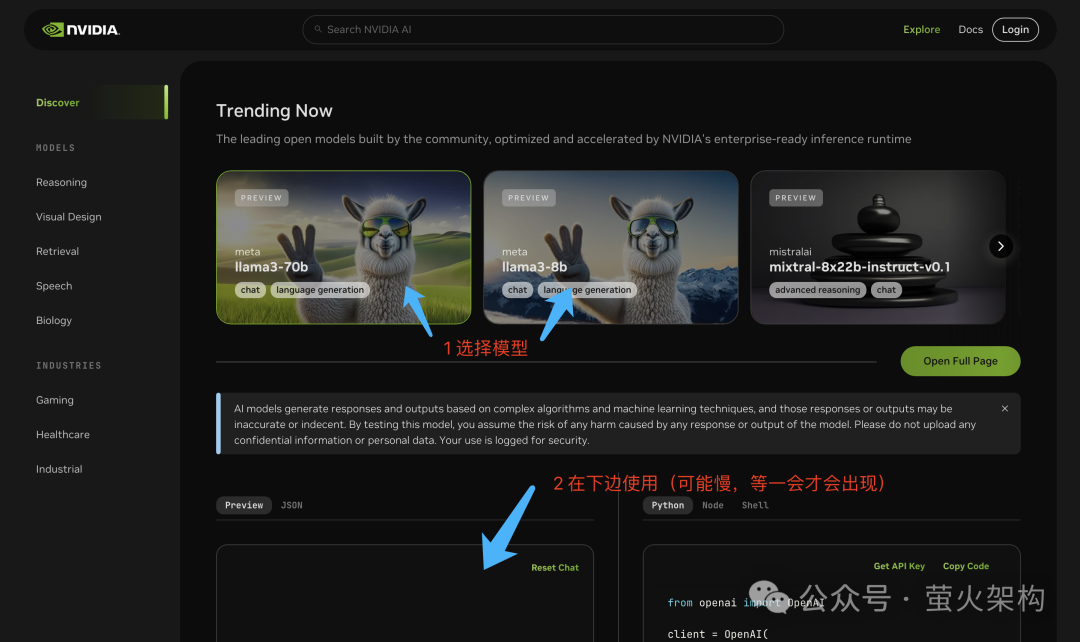Open the Visual Design category

click(x=69, y=217)
